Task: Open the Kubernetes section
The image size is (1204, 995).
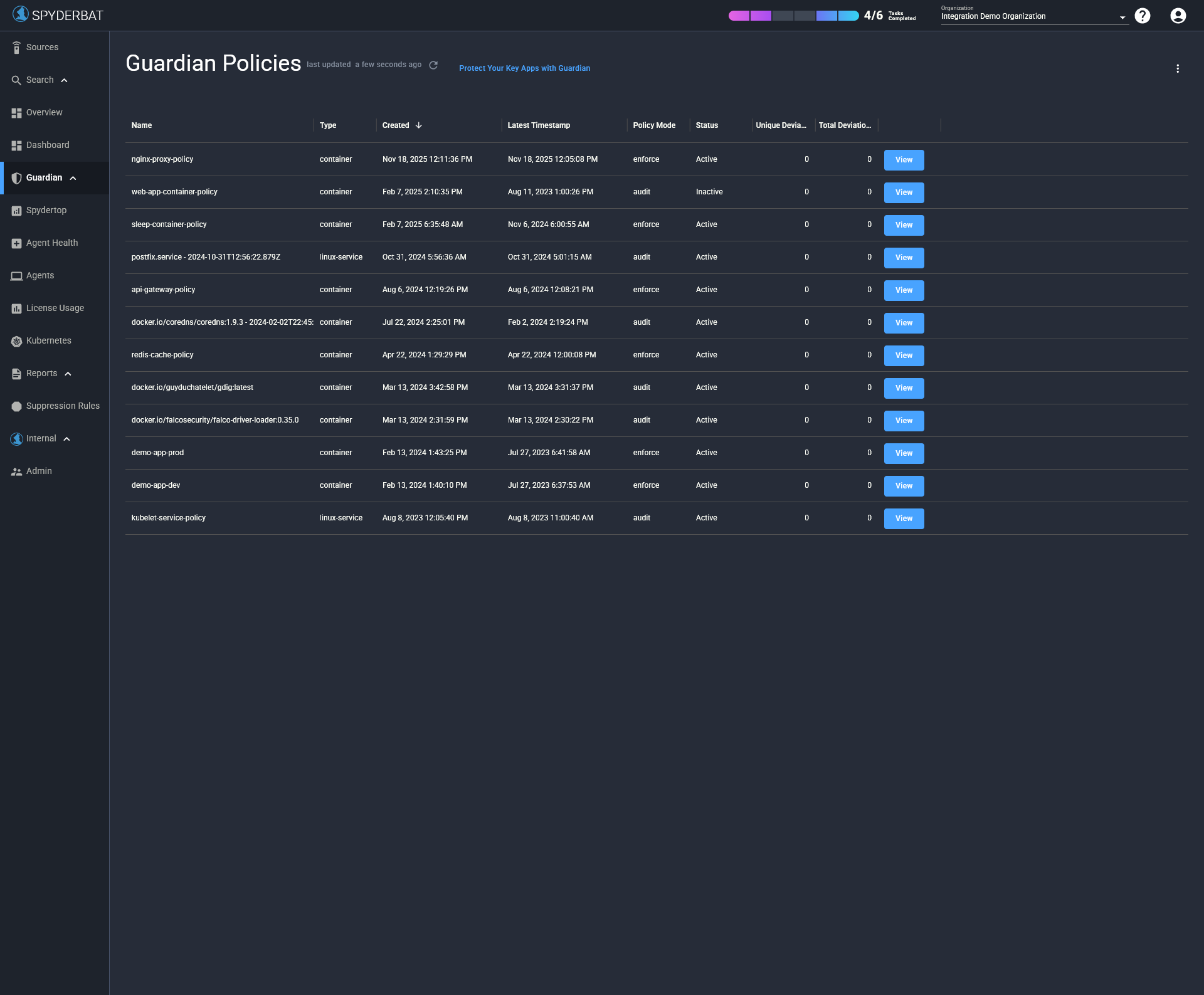Action: click(48, 340)
